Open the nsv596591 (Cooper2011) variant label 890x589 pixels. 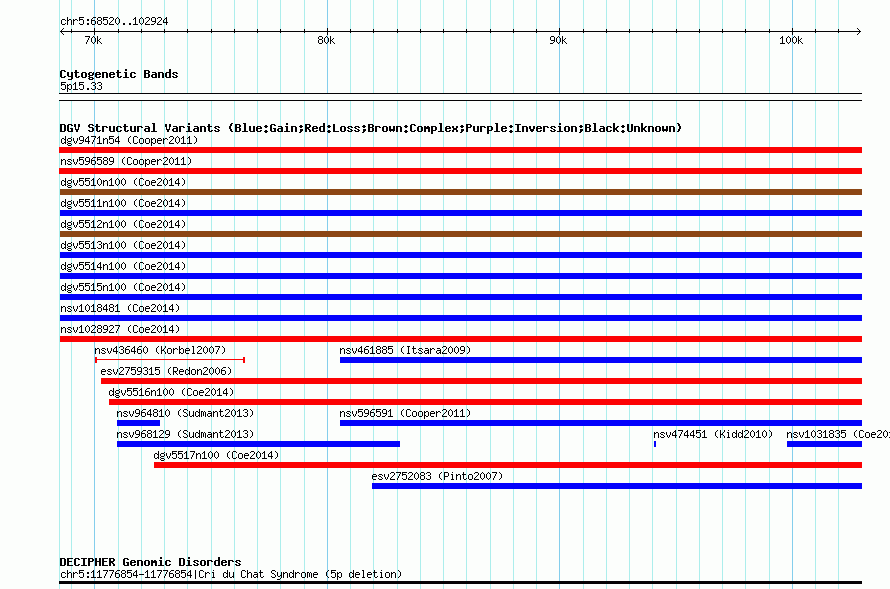tap(405, 413)
